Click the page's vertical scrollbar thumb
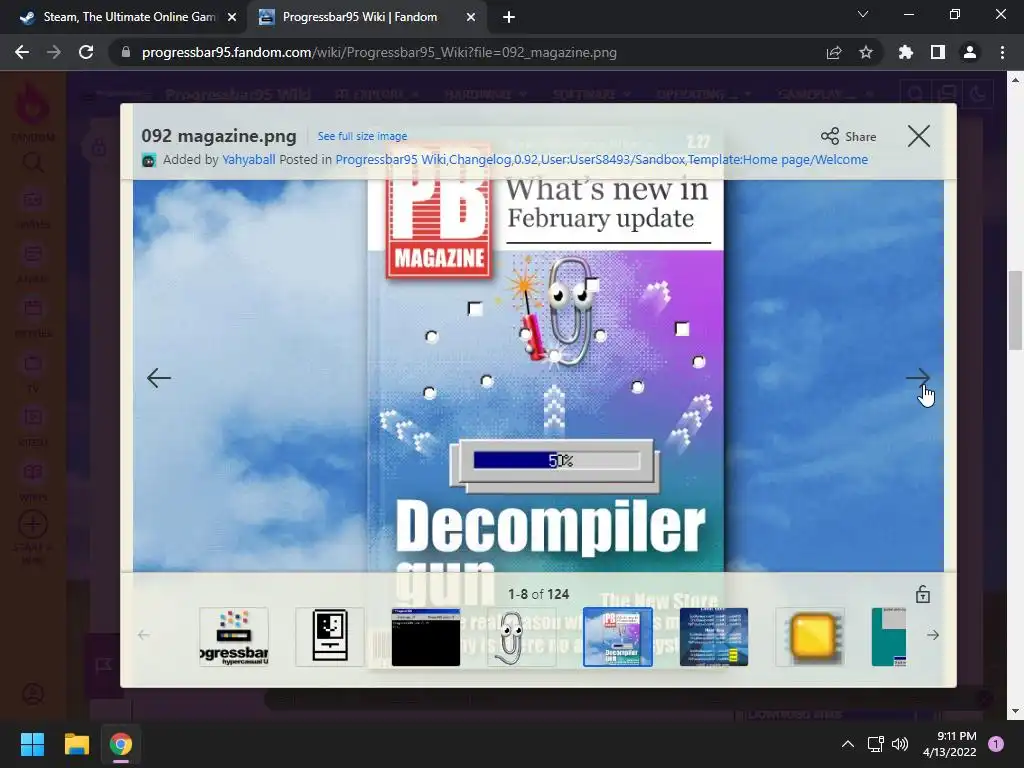The image size is (1024, 768). pyautogui.click(x=1015, y=310)
